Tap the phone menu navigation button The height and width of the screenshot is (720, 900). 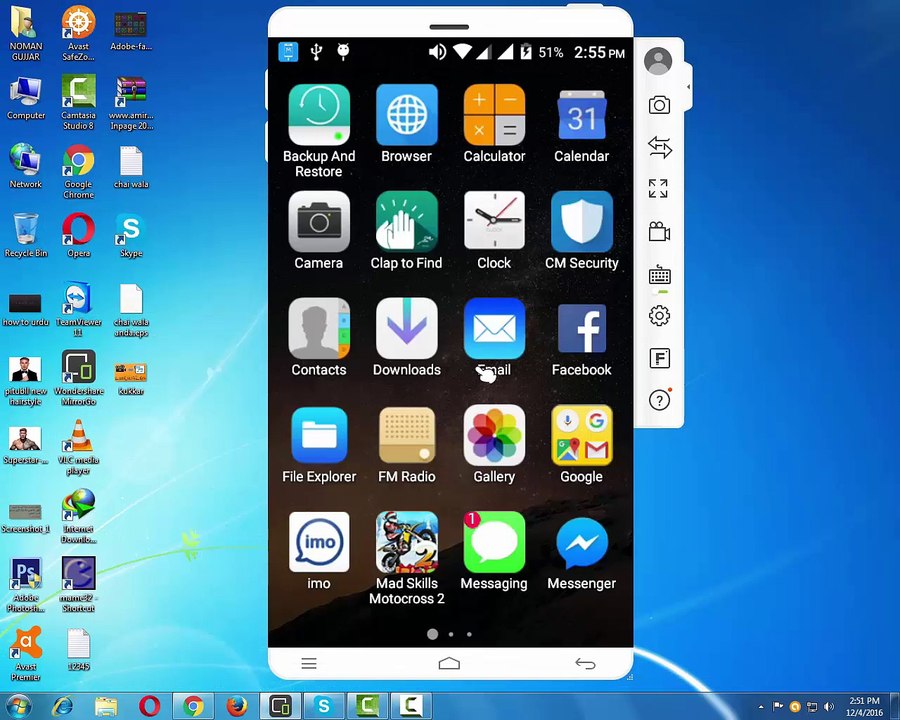309,664
